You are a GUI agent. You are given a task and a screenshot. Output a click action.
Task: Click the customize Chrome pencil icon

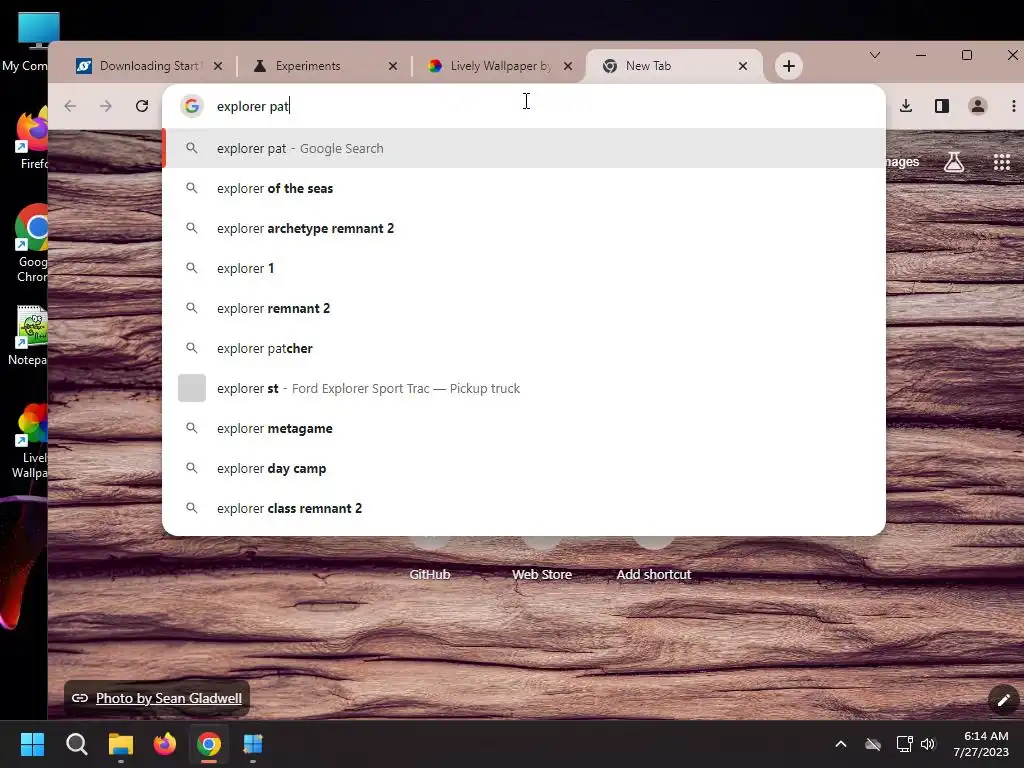pyautogui.click(x=1003, y=701)
